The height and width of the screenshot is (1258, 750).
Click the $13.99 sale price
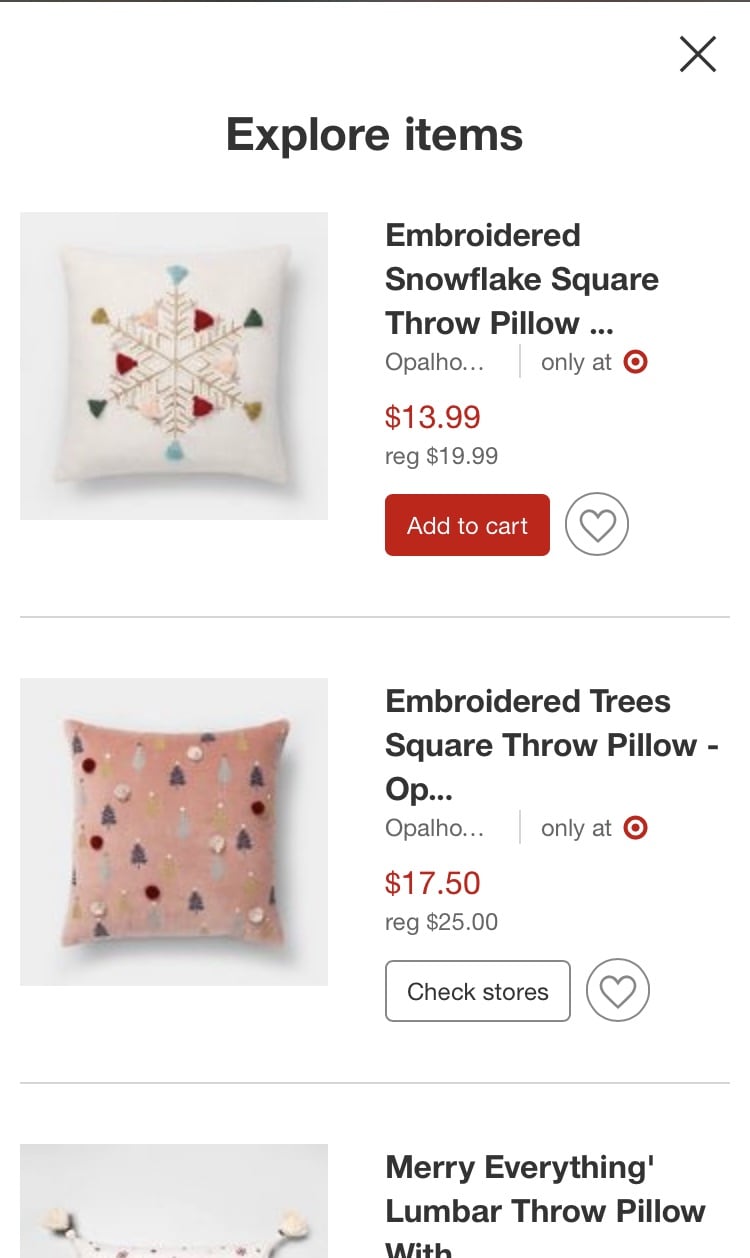(x=432, y=416)
